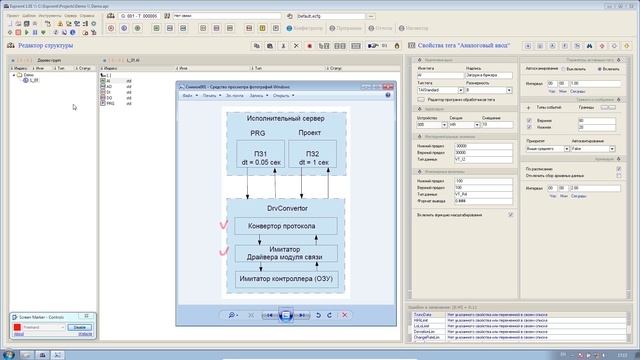This screenshot has width=640, height=360.
Task: Click the paste icon in structure editor toolbar
Action: [270, 46]
